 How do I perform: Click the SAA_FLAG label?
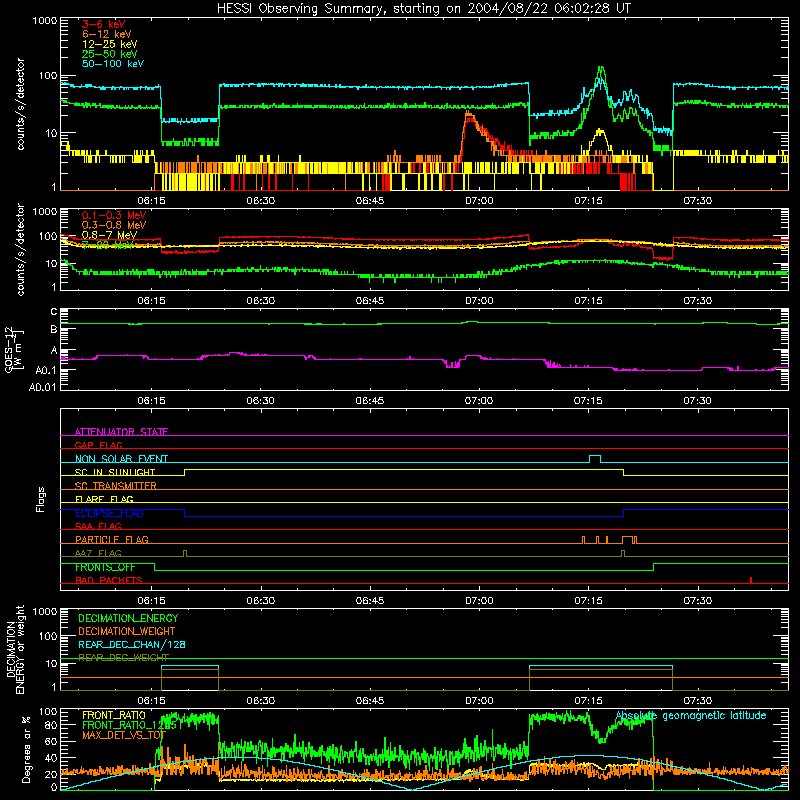click(x=98, y=526)
